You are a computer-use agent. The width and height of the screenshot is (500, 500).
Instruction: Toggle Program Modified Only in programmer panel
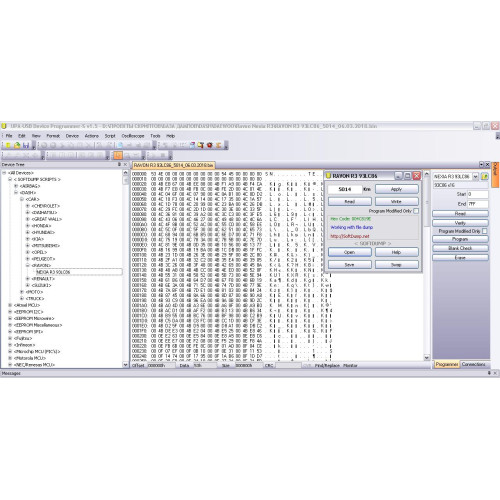[484, 231]
